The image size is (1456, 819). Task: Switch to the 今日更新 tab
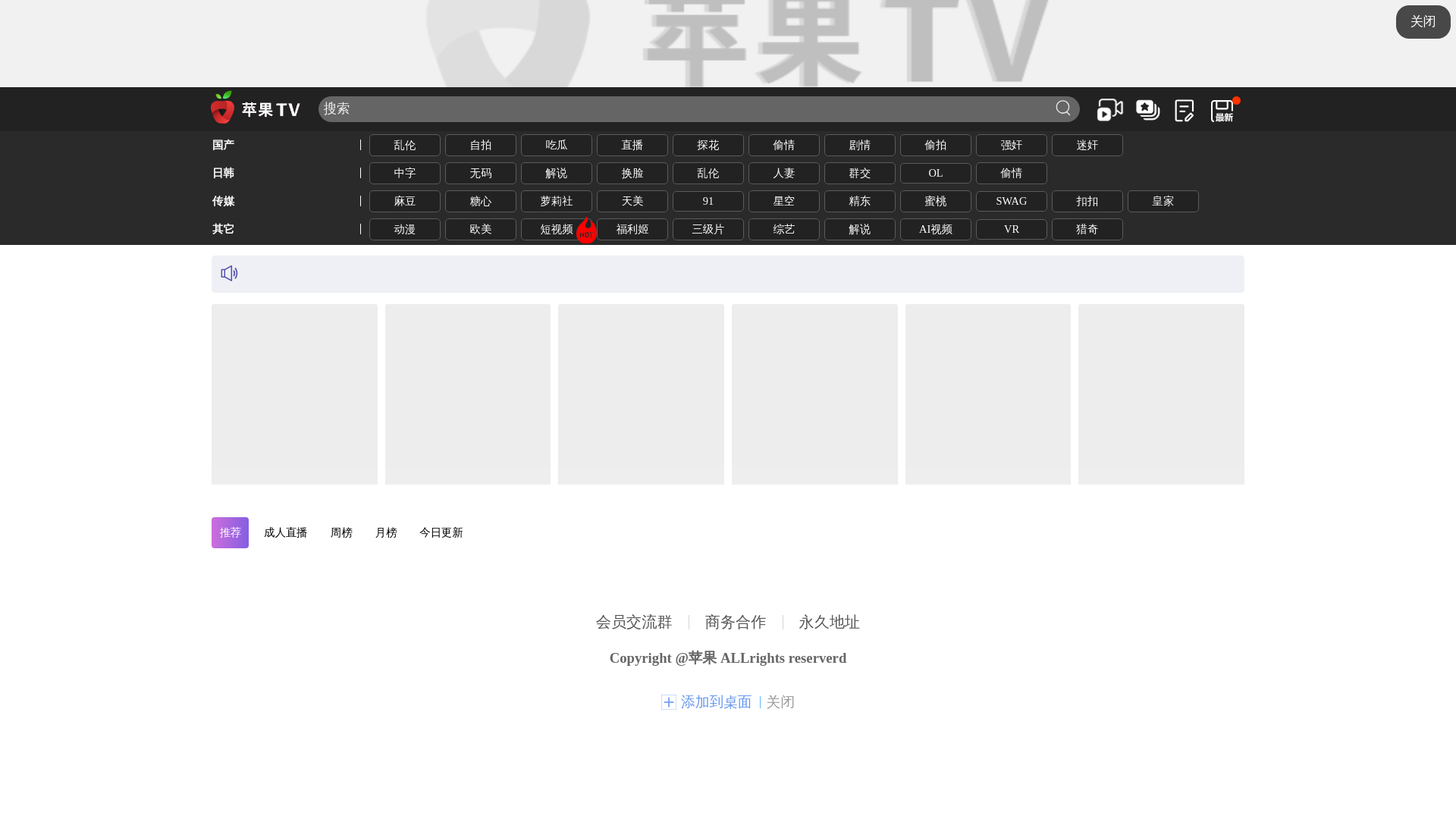441,533
